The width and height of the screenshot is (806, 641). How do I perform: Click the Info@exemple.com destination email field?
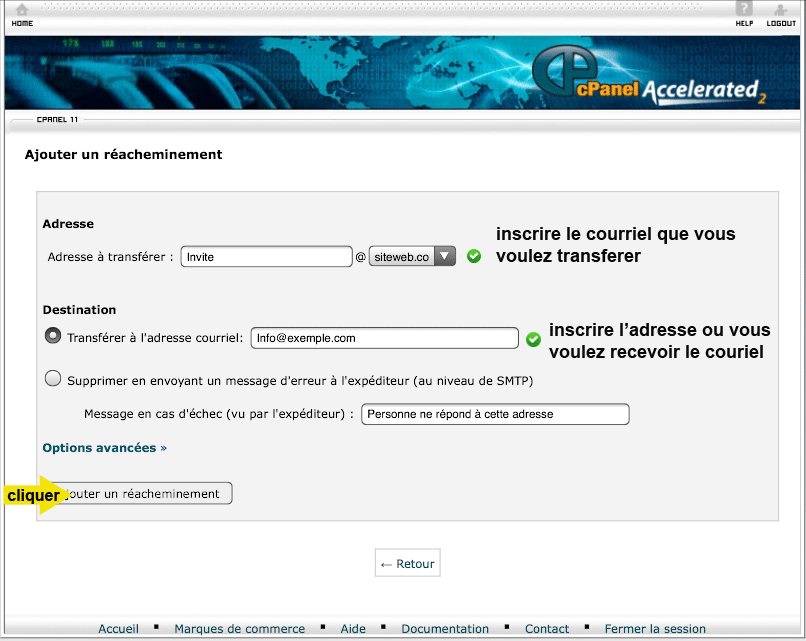click(x=384, y=338)
